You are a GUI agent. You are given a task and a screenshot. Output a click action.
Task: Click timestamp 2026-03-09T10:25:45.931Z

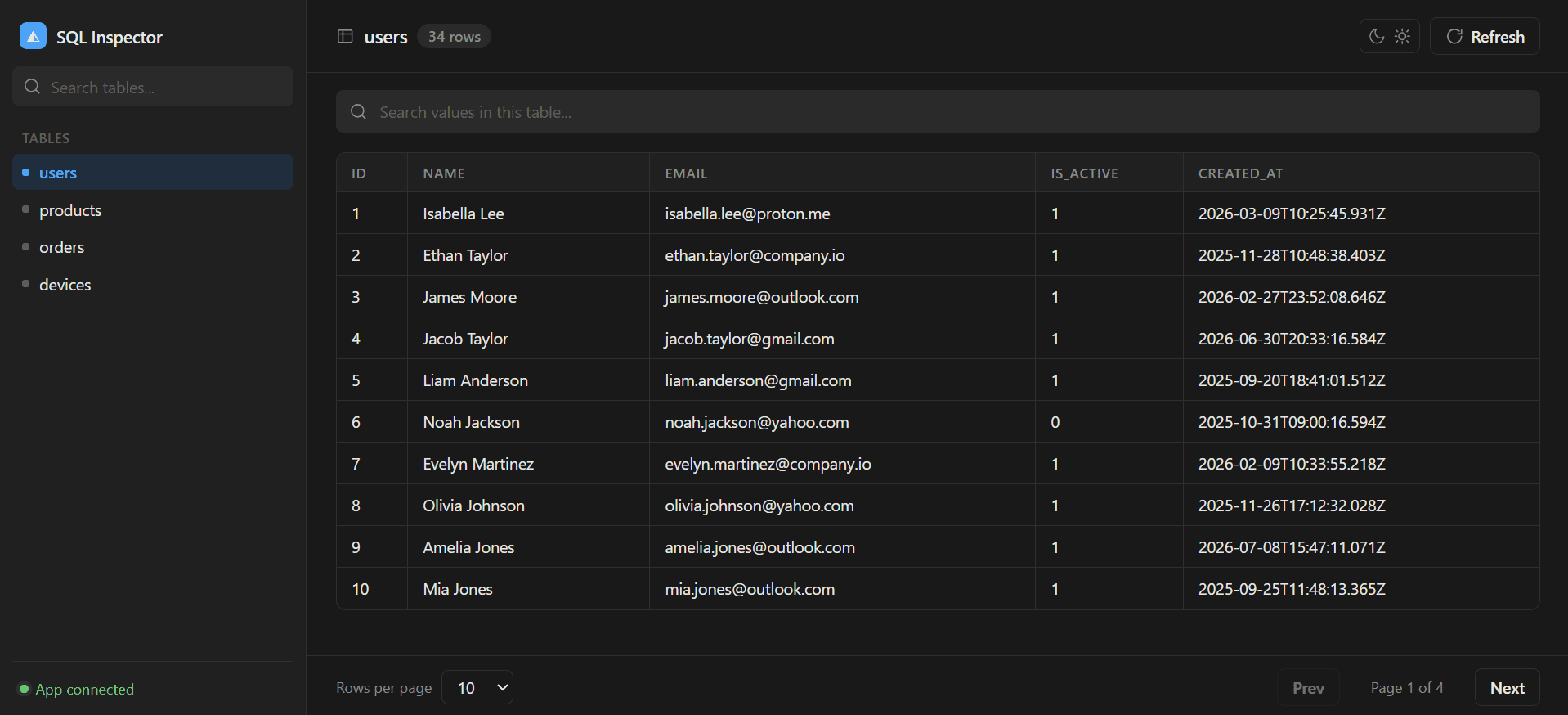(1292, 214)
